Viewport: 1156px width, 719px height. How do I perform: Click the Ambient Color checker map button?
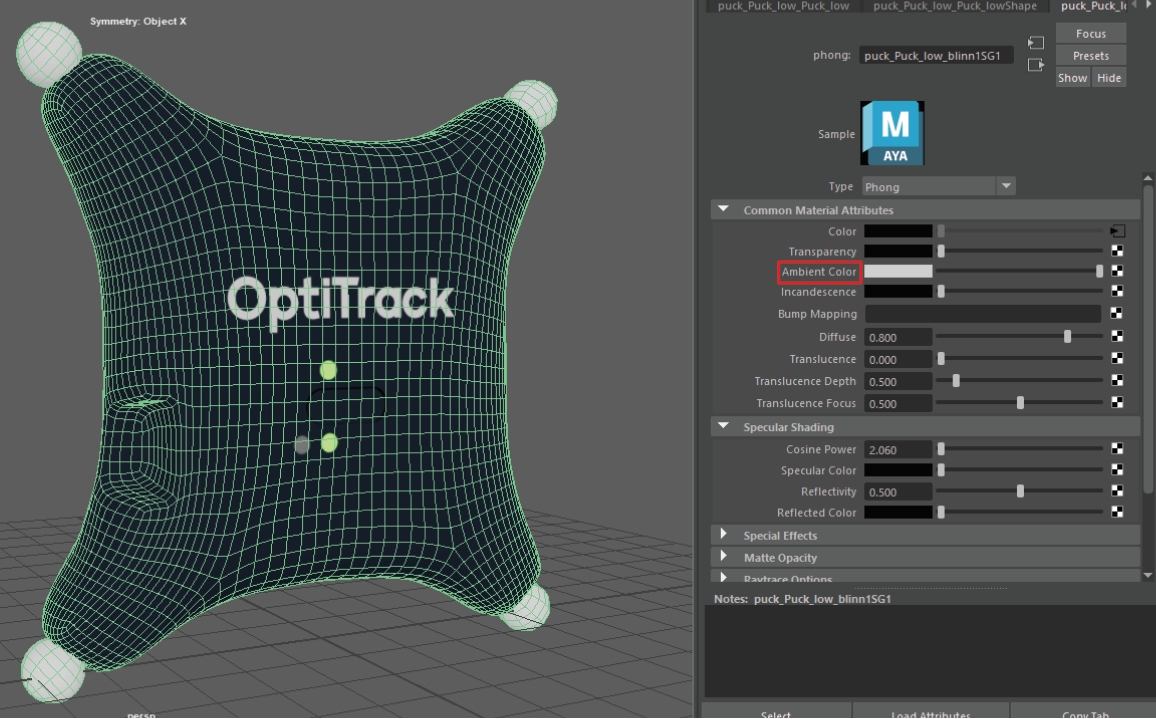point(1117,271)
